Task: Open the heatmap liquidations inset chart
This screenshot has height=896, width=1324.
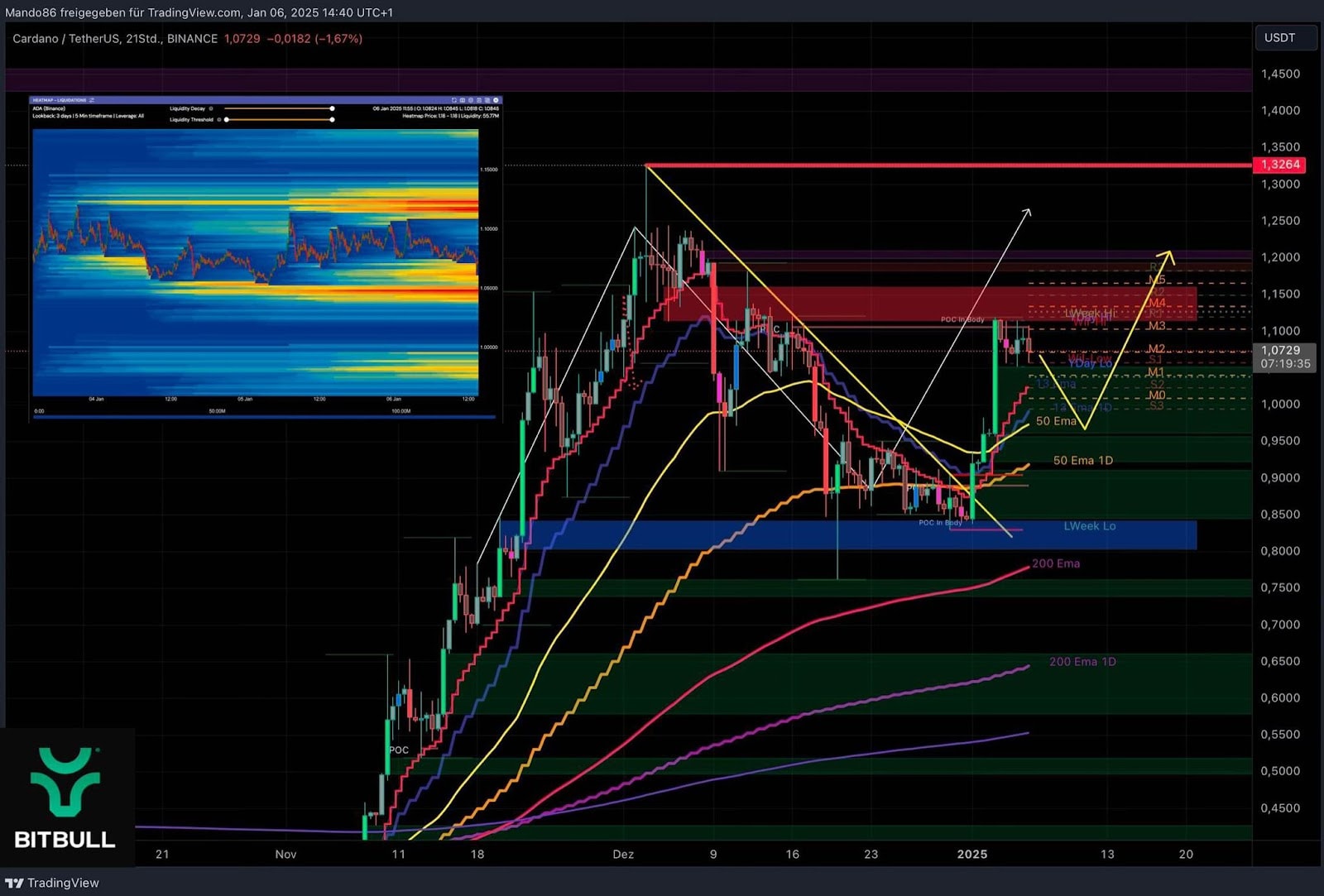Action: click(265, 258)
